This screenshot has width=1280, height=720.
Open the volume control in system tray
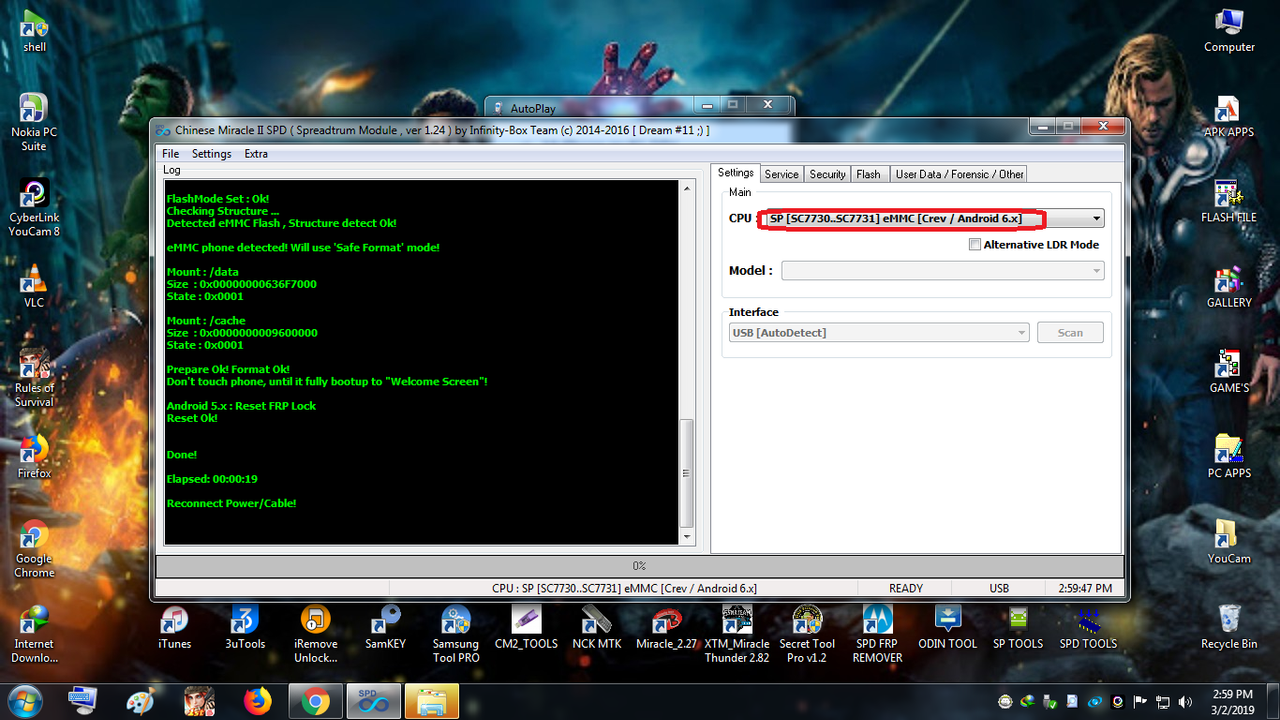tap(1186, 702)
